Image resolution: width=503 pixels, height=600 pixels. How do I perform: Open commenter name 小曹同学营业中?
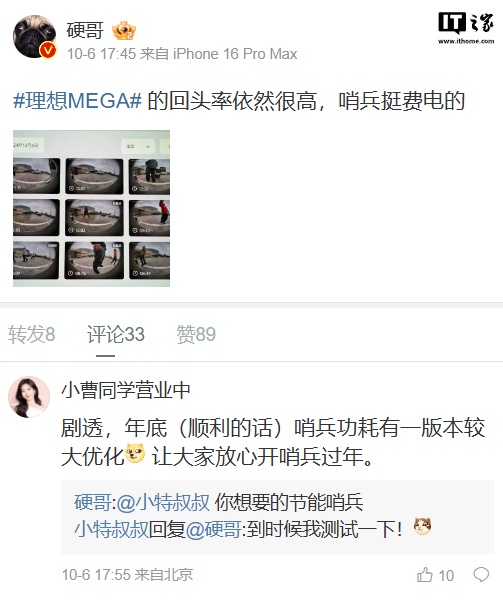click(126, 390)
